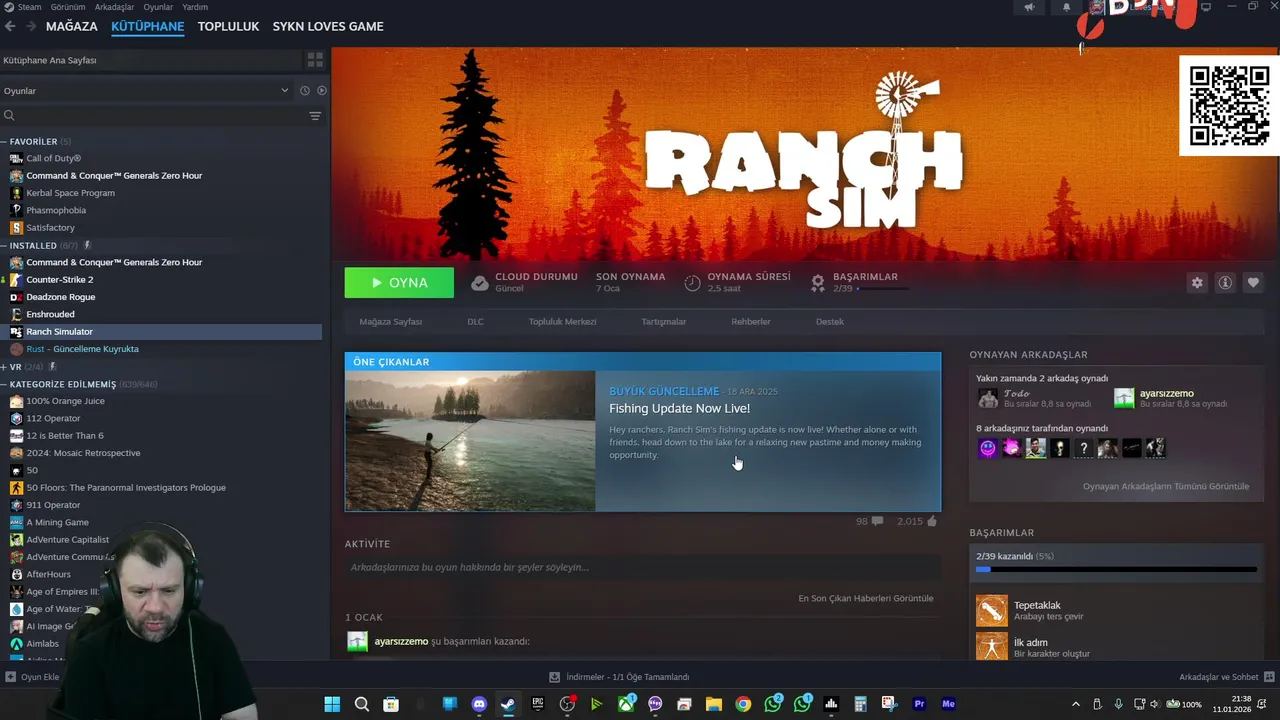Open the Tepetaklak achievement icon
This screenshot has width=1280, height=720.
(992, 611)
